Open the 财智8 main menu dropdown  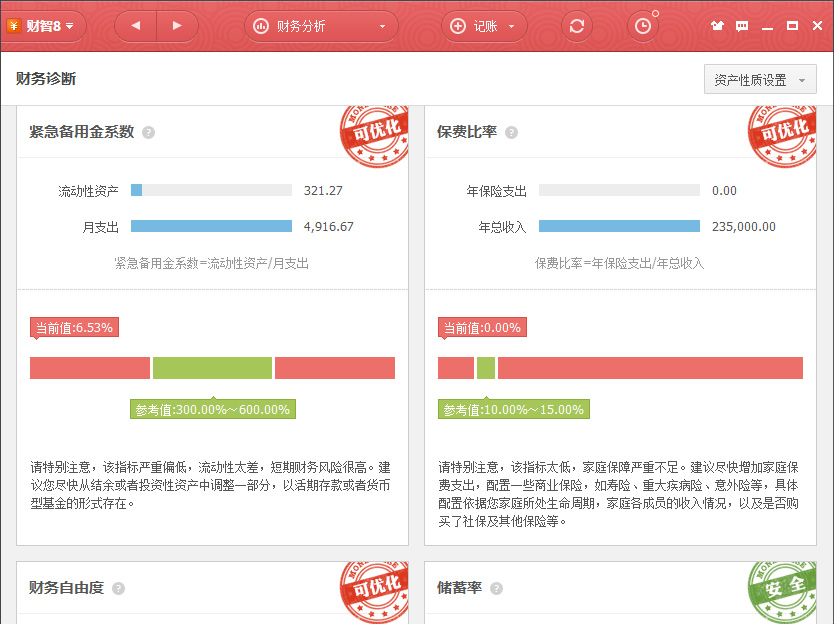pyautogui.click(x=43, y=26)
